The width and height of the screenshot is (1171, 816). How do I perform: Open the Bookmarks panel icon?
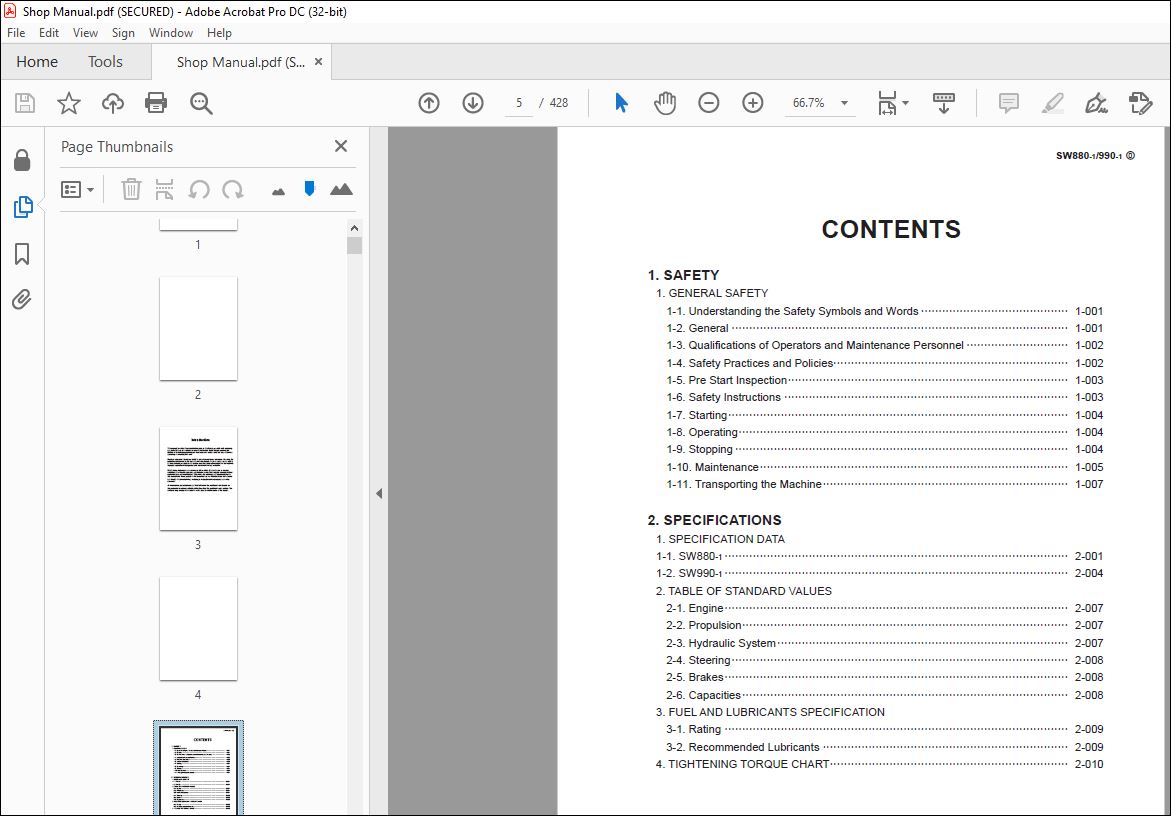click(x=22, y=254)
